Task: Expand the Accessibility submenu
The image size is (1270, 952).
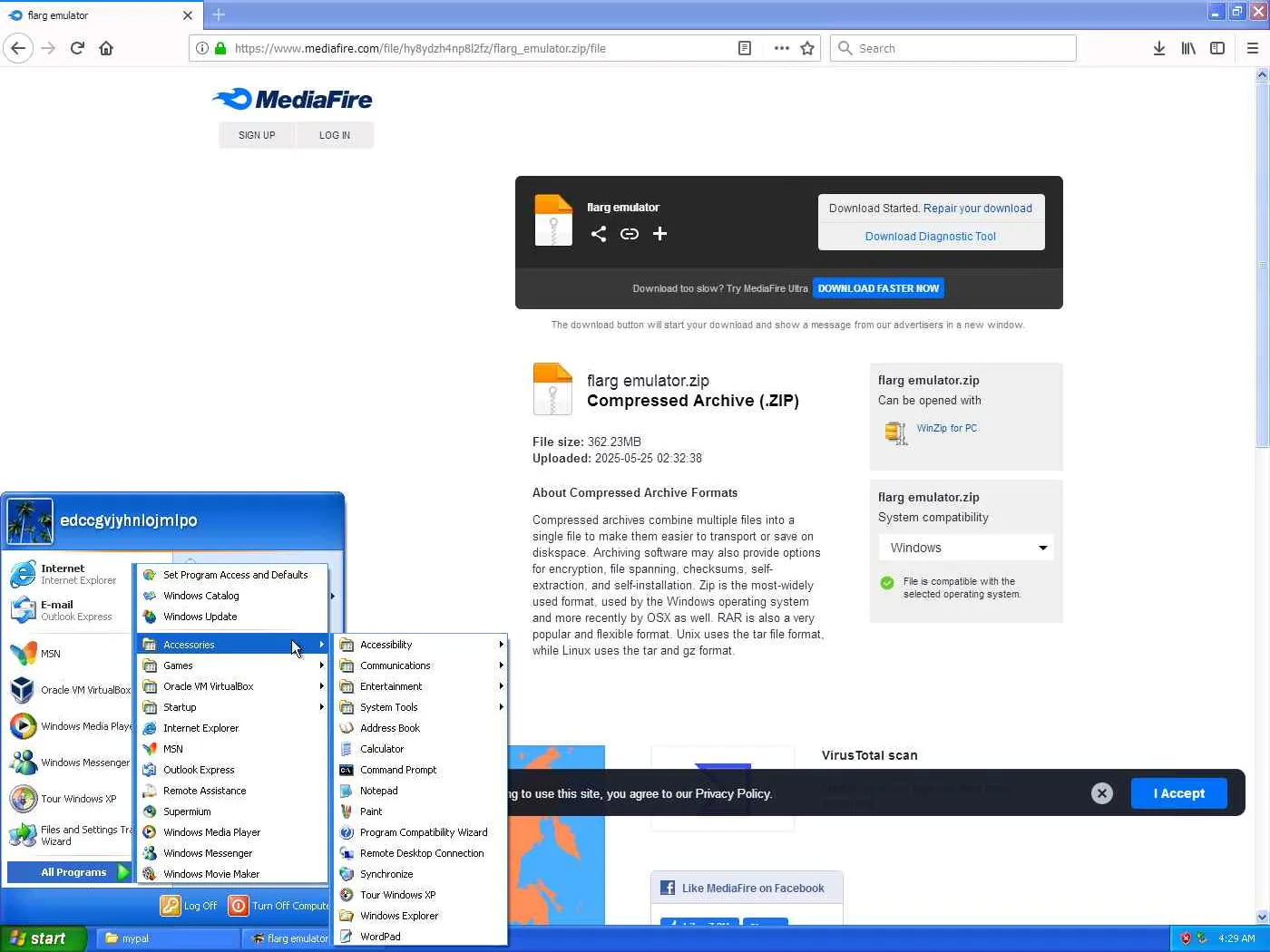Action: [420, 645]
